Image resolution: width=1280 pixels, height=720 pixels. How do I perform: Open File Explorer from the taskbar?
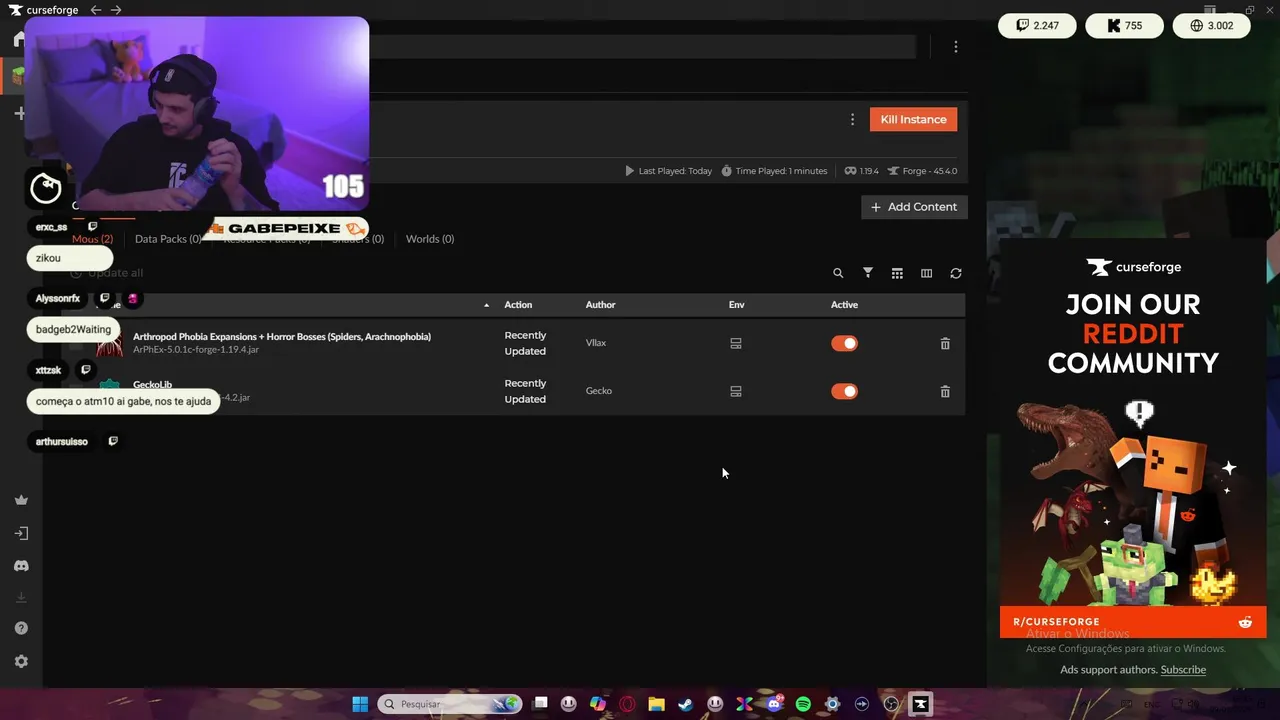coord(656,704)
